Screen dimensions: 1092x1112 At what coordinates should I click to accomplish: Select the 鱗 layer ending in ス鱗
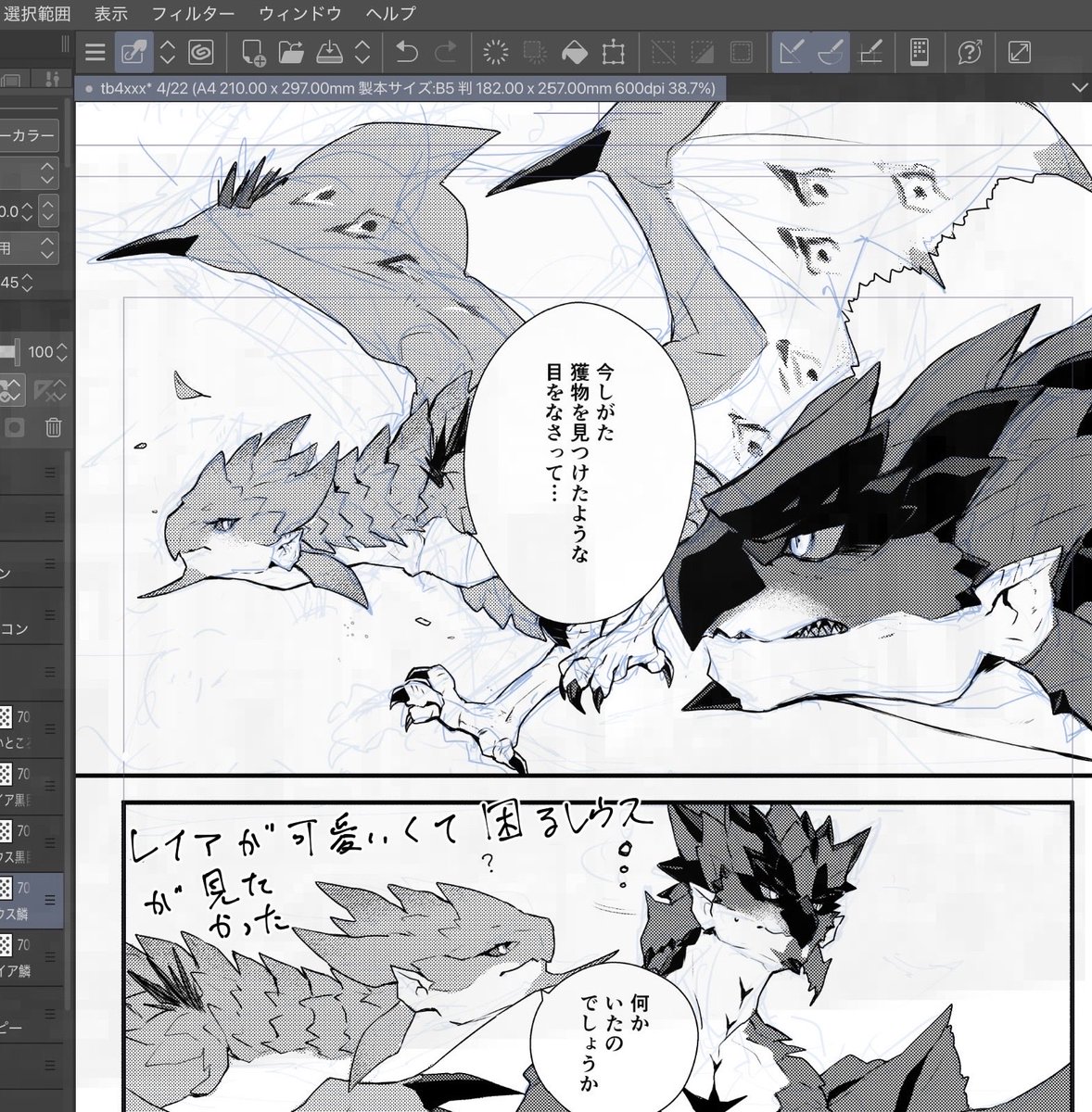tap(32, 901)
